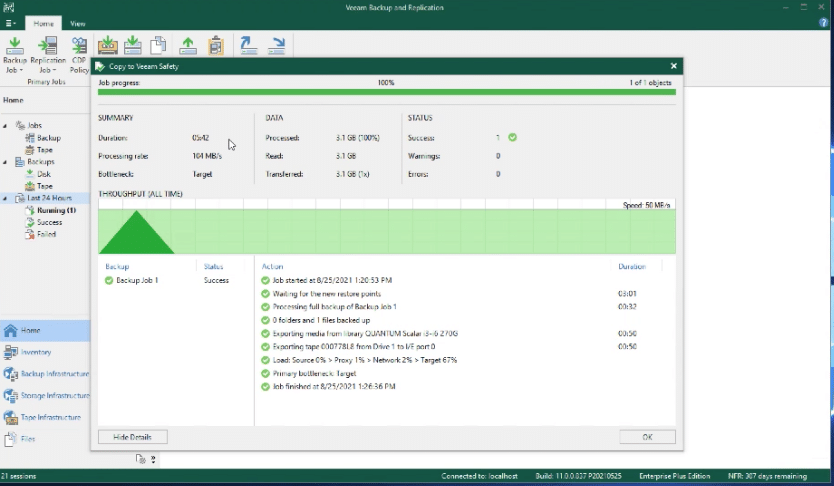Select 'Exporting tape 000778L8 from Drive 1' row
The height and width of the screenshot is (486, 834).
(463, 347)
